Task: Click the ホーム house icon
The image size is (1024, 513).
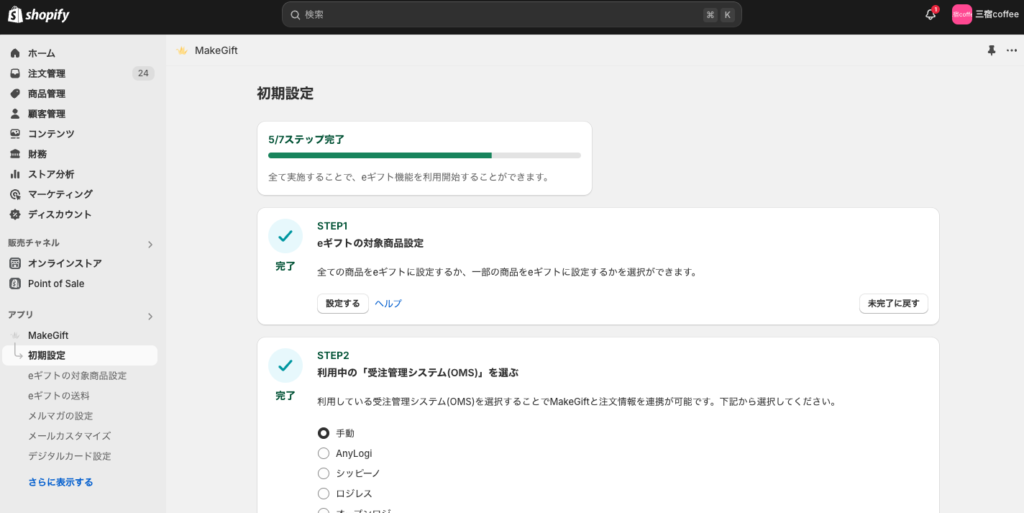Action: click(15, 53)
